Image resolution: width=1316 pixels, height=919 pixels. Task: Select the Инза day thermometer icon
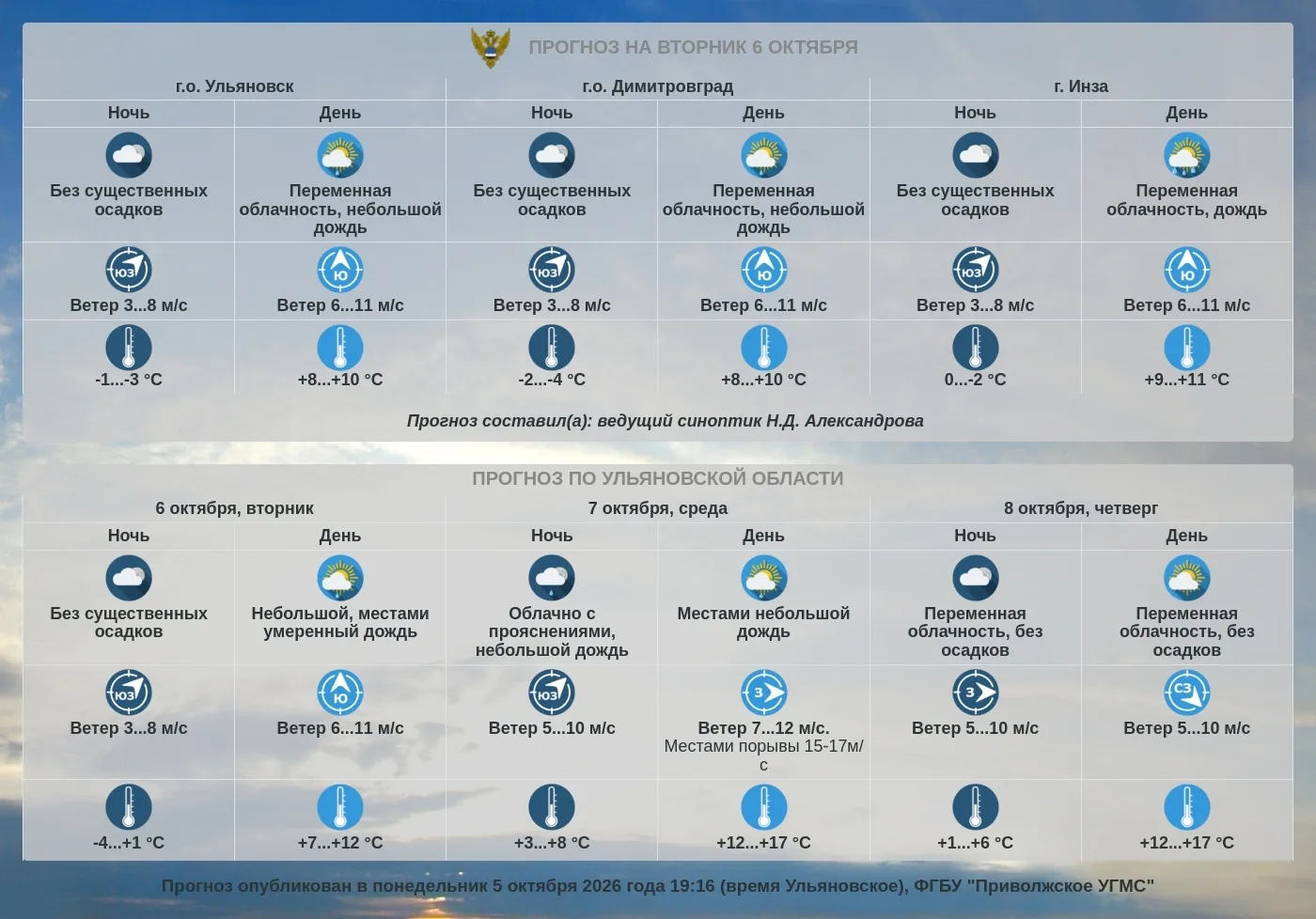coord(1187,348)
